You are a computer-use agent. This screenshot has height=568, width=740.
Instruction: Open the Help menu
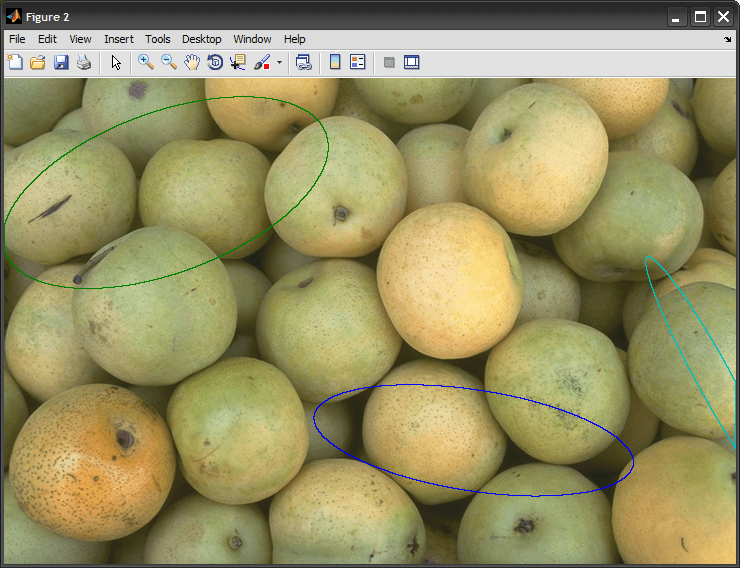tap(294, 39)
